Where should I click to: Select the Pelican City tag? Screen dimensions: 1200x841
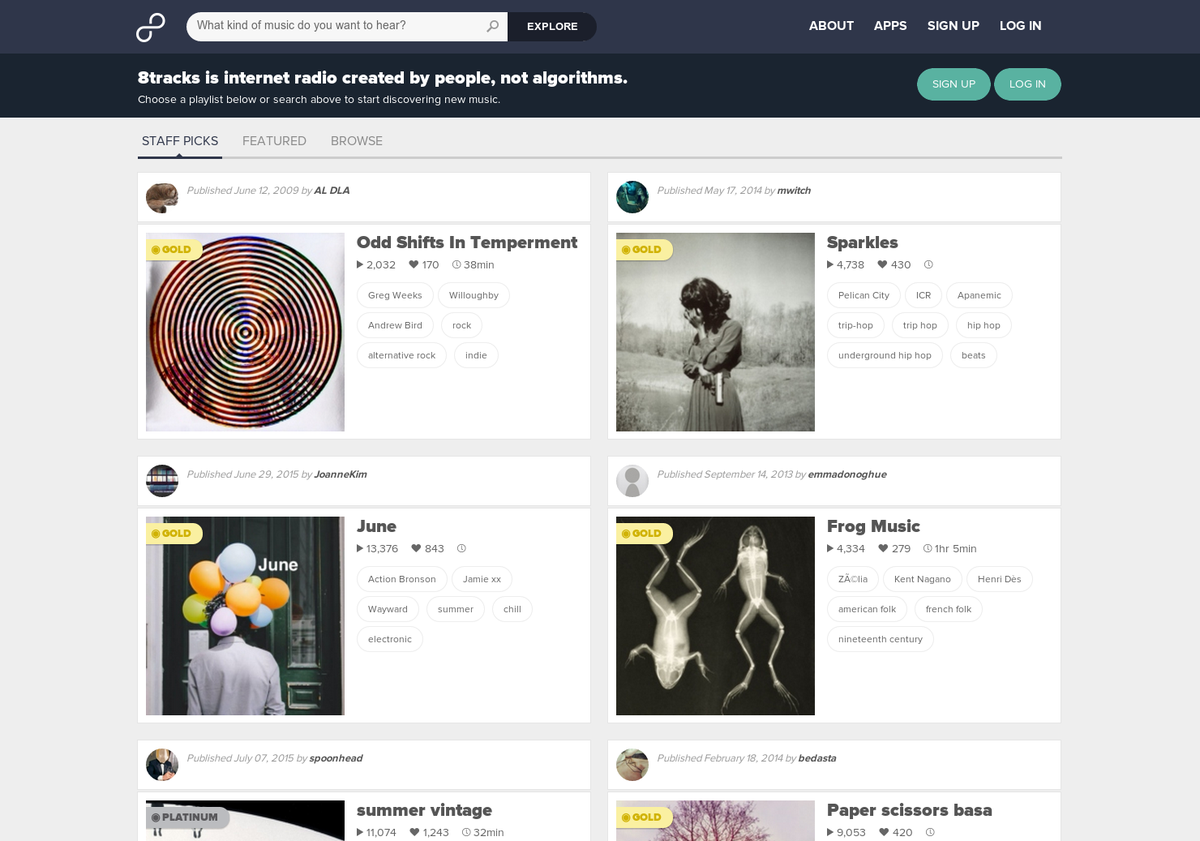tap(864, 296)
